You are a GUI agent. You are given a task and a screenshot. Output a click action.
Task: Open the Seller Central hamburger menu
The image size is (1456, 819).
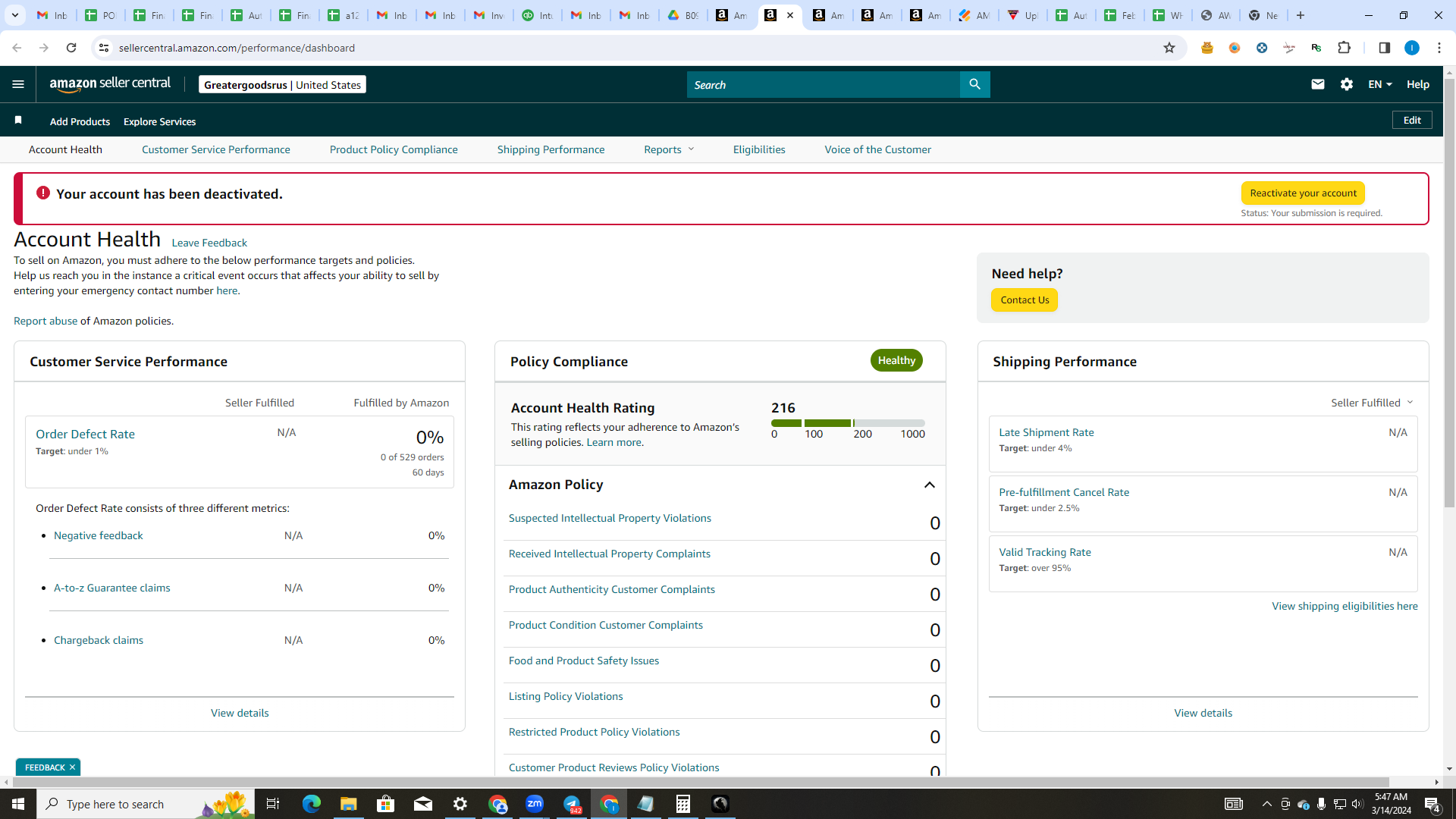coord(18,84)
